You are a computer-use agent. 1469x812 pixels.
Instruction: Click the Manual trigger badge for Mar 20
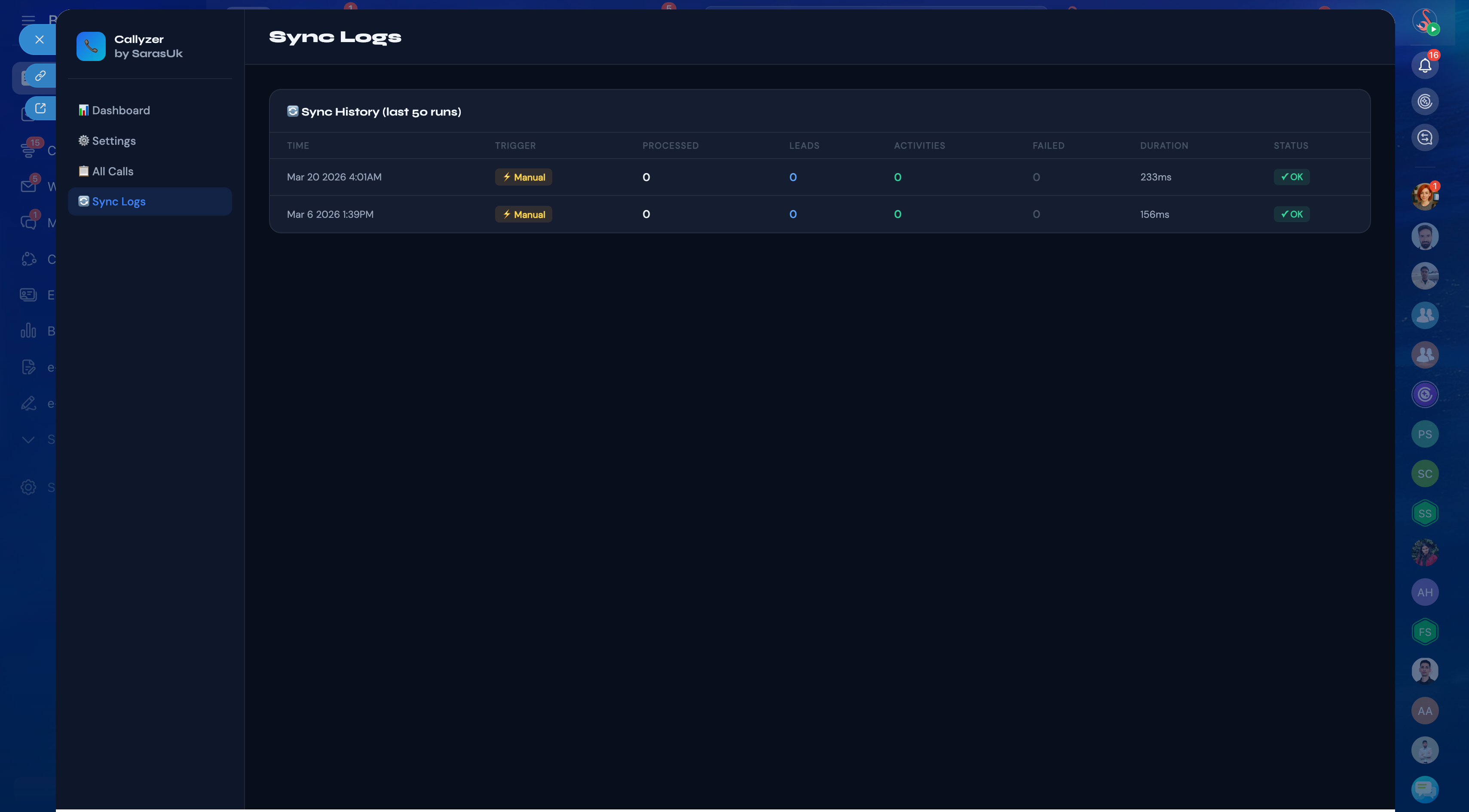[523, 177]
